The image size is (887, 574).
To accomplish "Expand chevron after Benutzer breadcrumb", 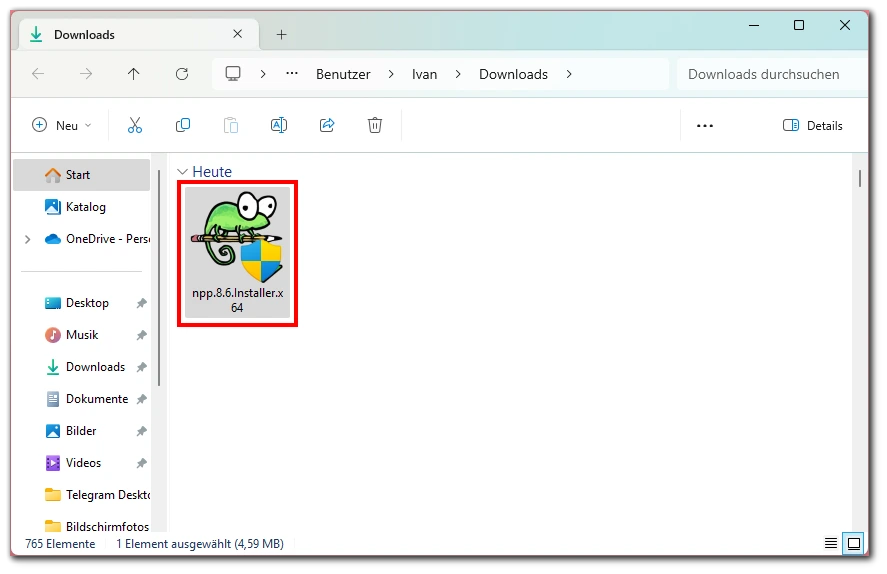I will coord(391,74).
